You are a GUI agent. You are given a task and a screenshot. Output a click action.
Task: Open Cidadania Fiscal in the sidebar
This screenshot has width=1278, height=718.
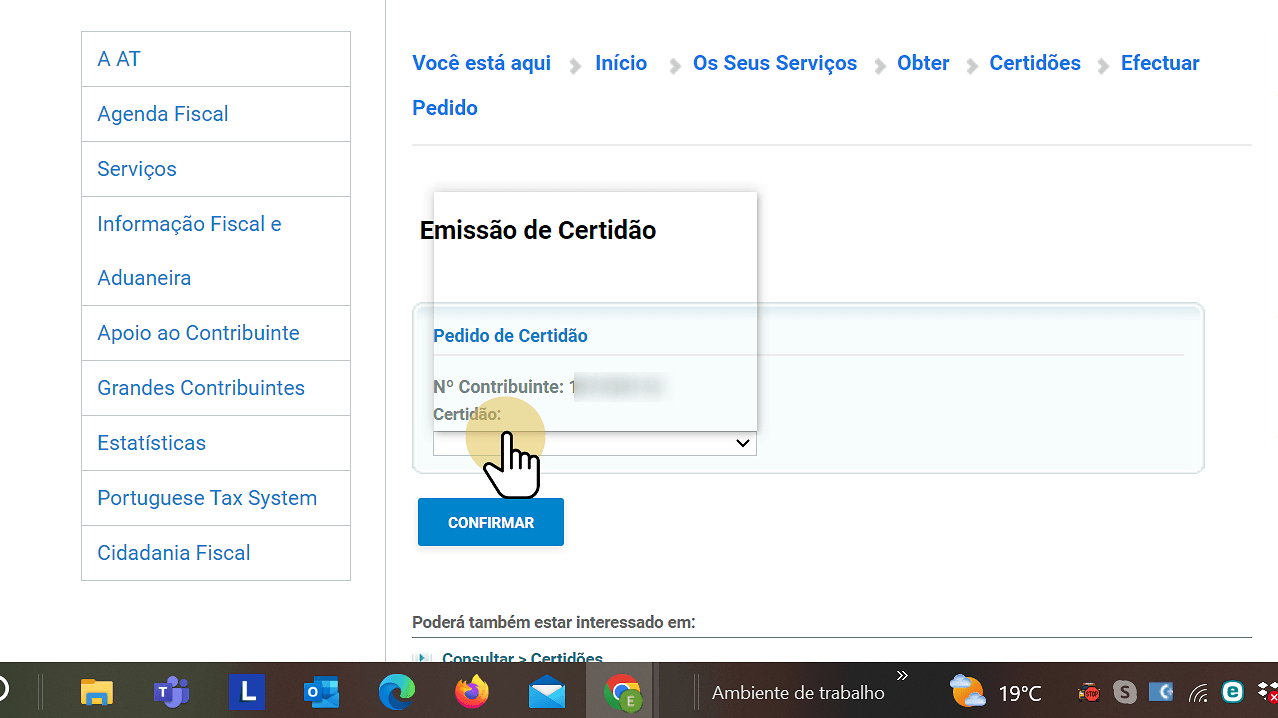click(x=172, y=553)
